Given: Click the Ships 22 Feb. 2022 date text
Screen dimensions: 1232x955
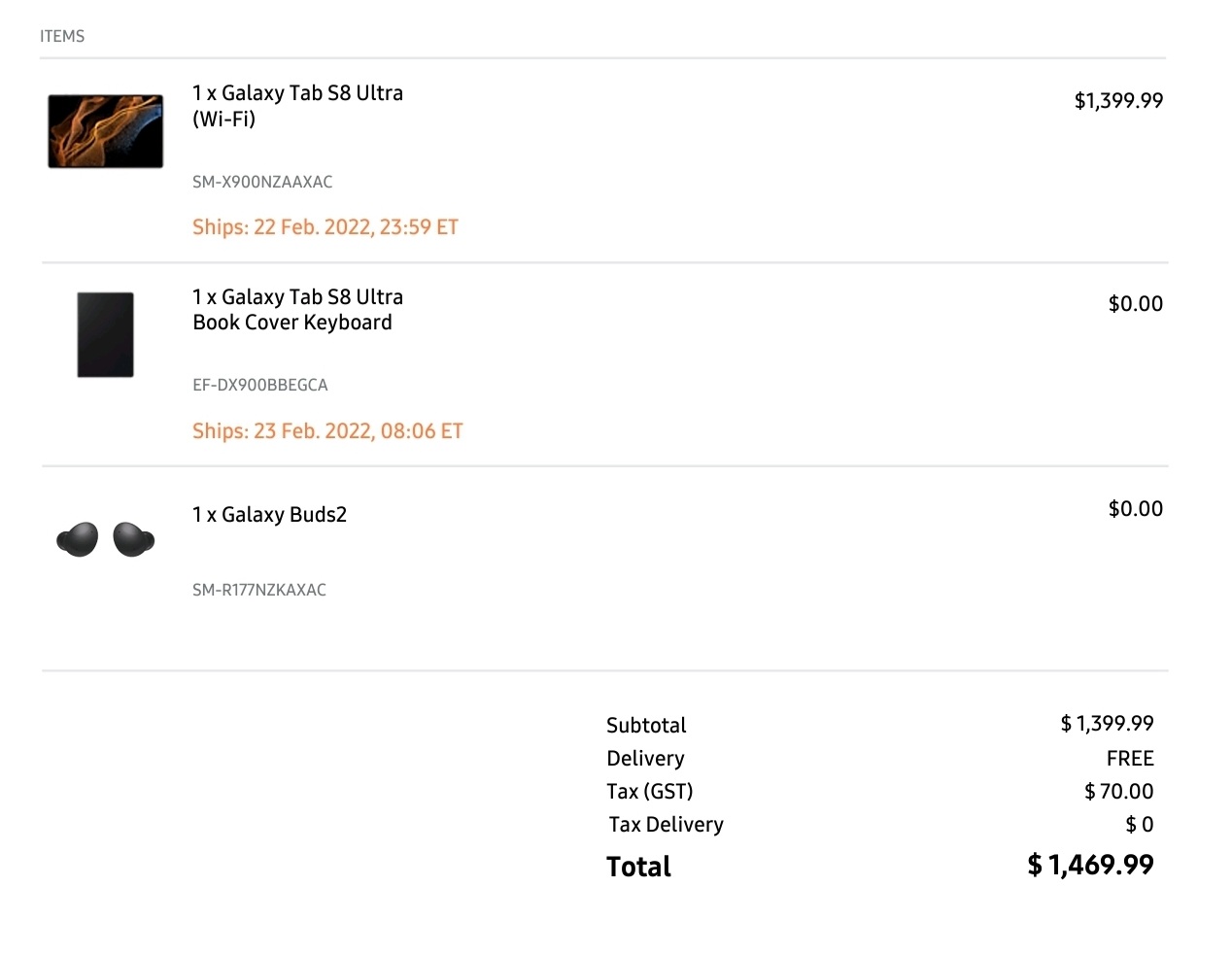Looking at the screenshot, I should click(325, 227).
